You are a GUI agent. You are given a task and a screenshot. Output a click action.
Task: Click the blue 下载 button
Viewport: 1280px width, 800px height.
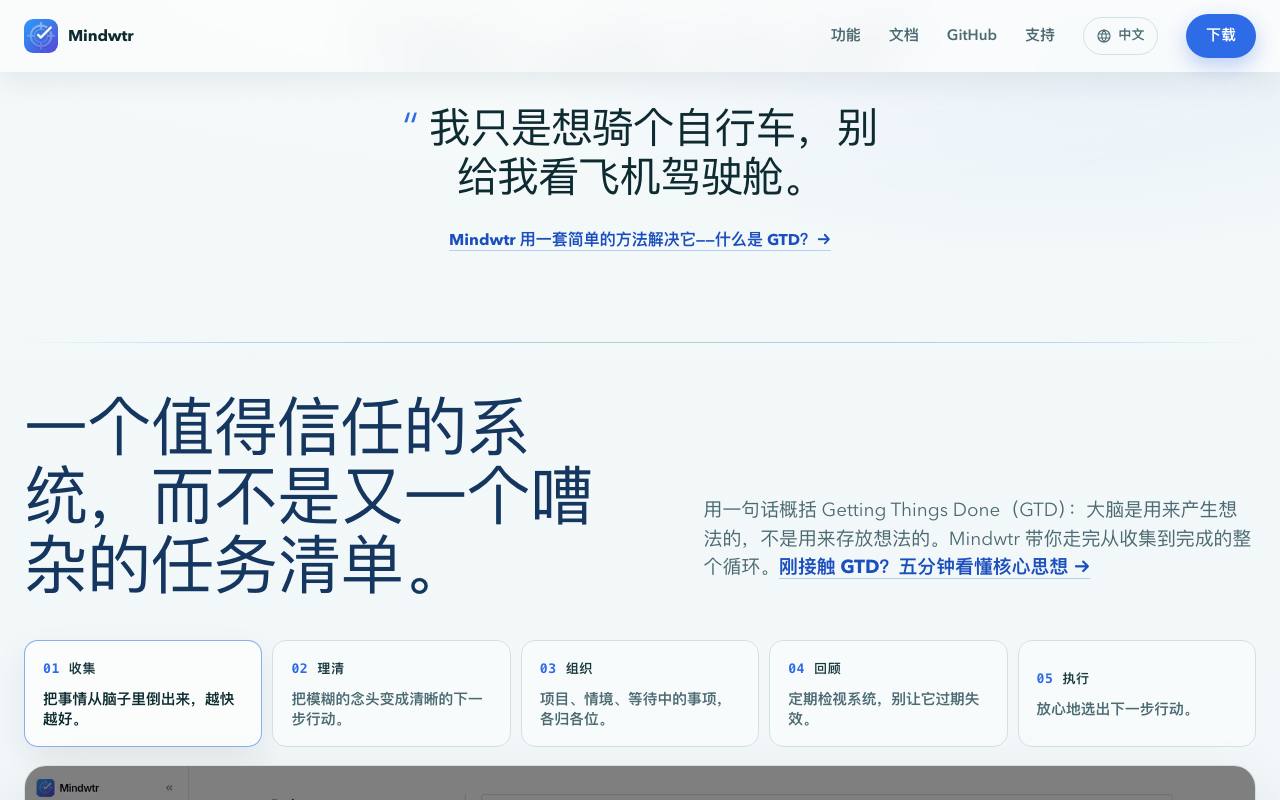pos(1221,36)
